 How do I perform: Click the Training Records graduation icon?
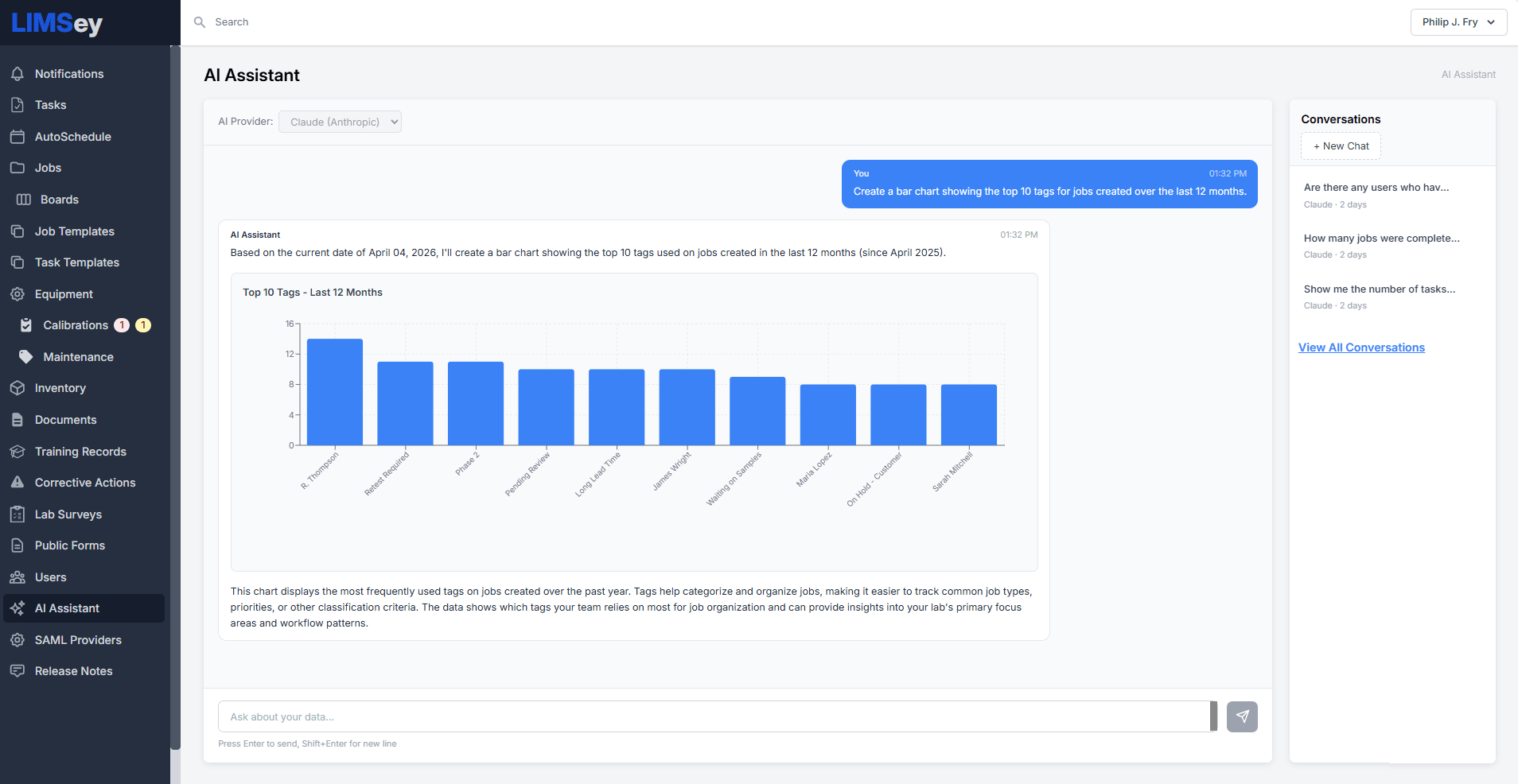click(x=18, y=452)
